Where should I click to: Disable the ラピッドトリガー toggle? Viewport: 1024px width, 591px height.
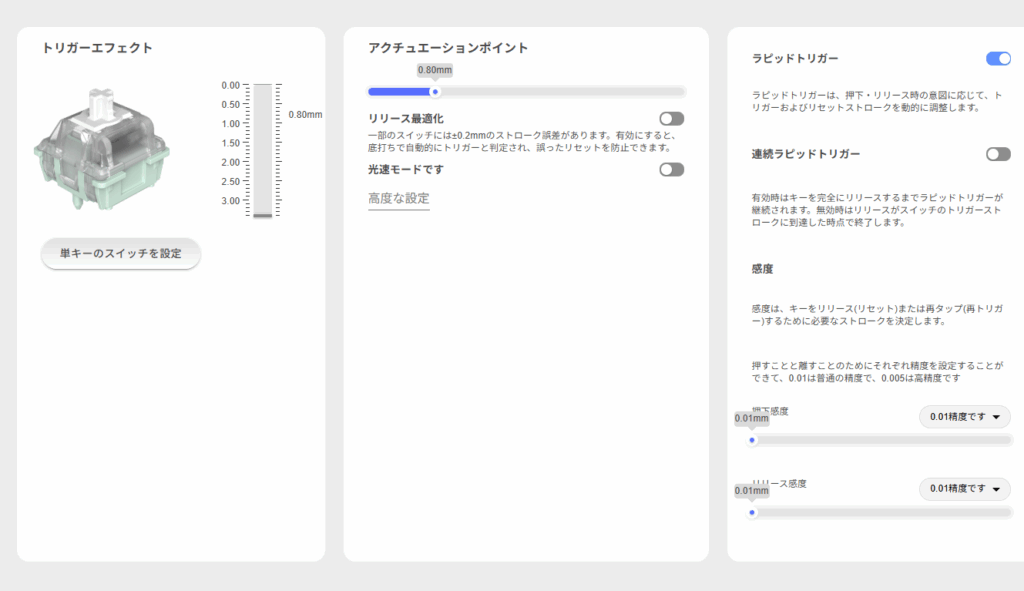(998, 59)
